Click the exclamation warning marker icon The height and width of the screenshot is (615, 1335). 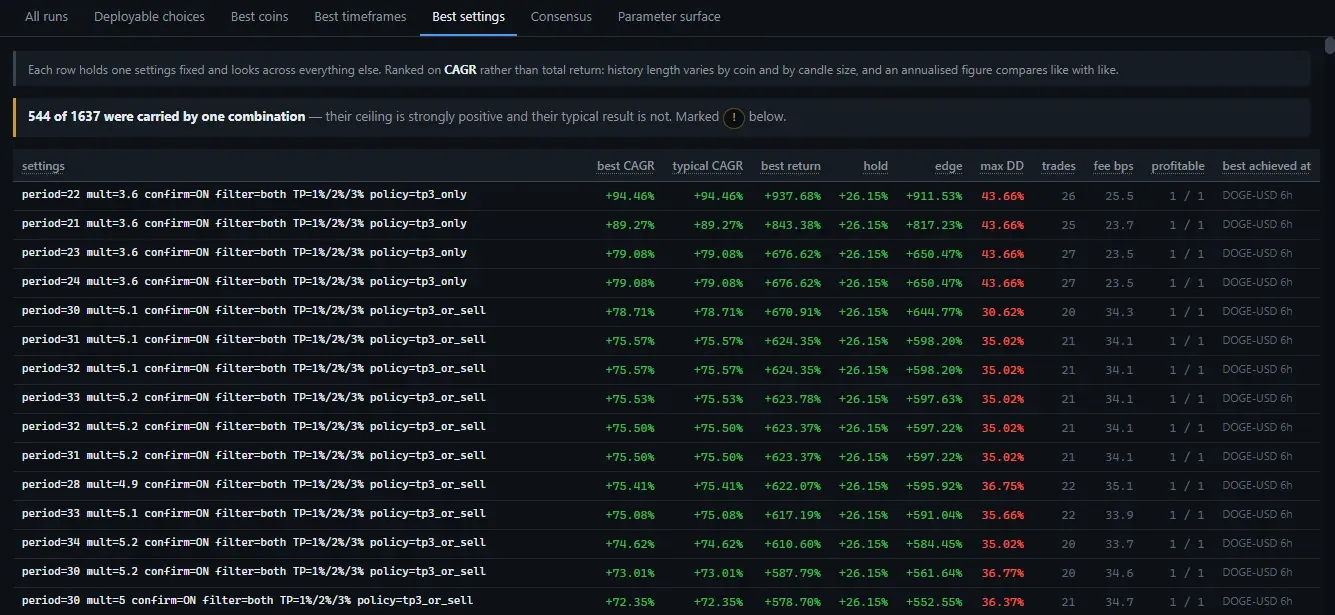pyautogui.click(x=734, y=117)
